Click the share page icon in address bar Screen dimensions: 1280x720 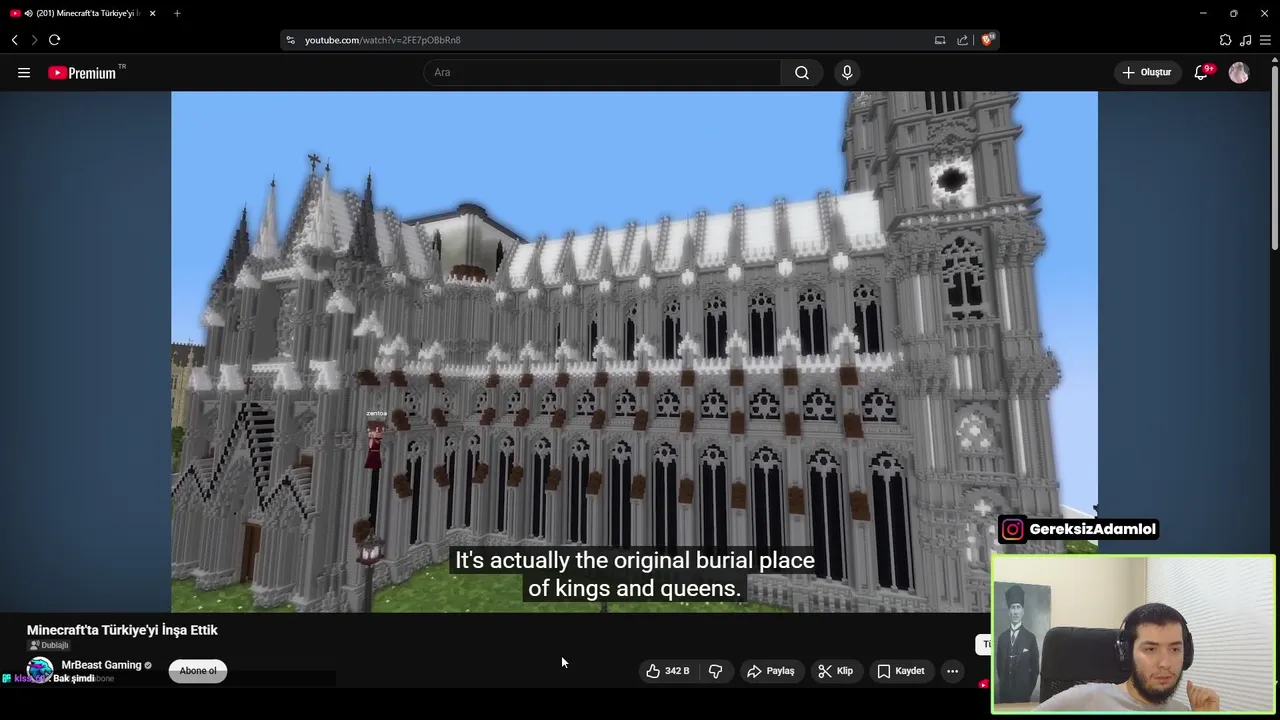tap(962, 40)
